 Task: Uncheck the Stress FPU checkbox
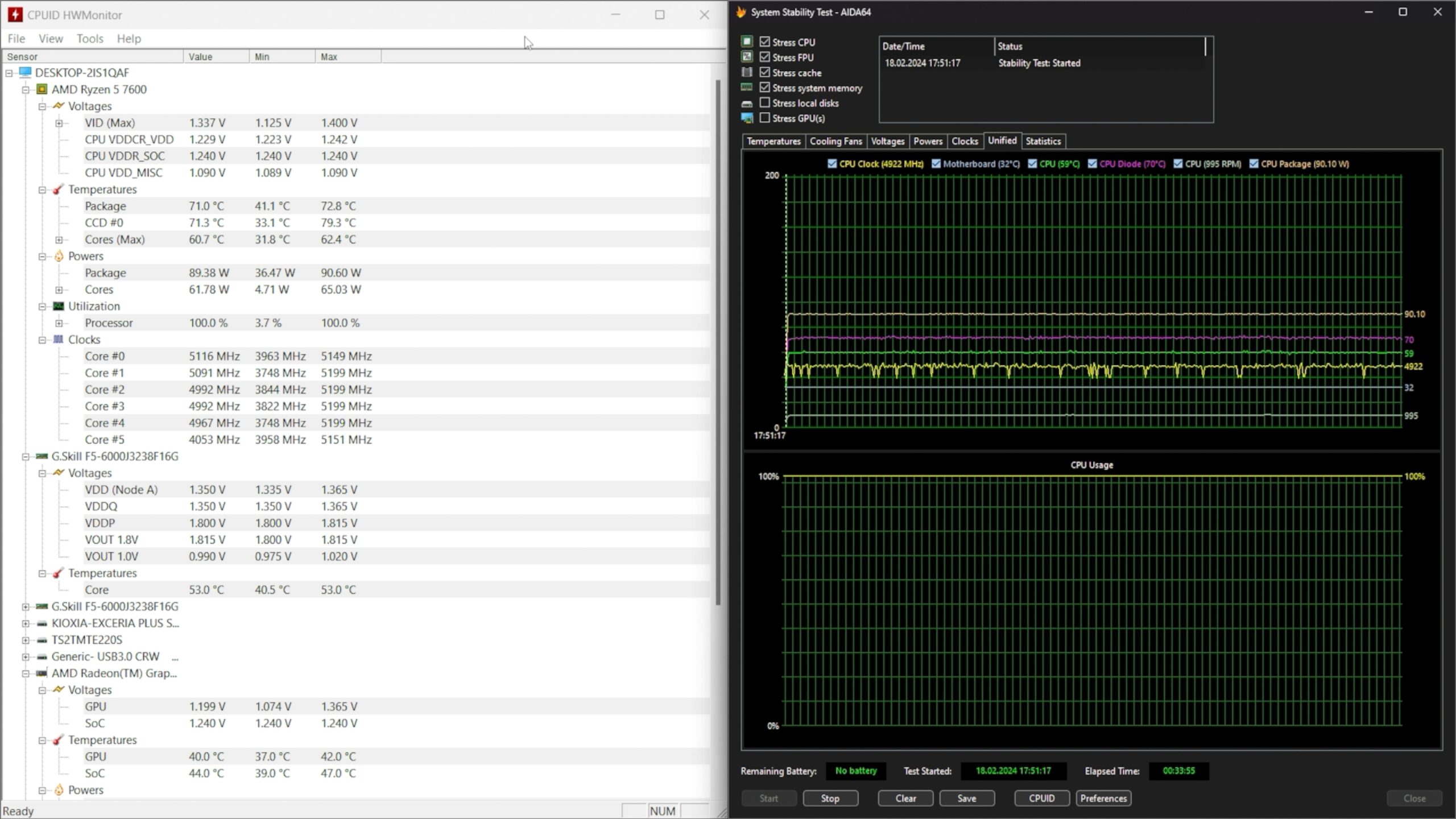(765, 57)
